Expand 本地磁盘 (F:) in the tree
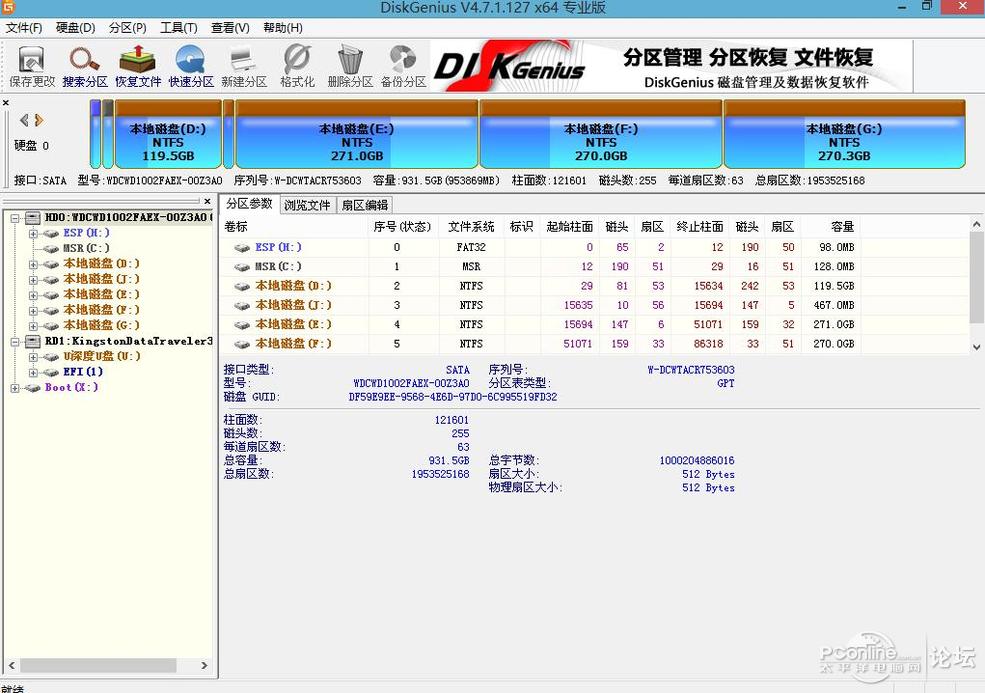The width and height of the screenshot is (985, 693). [x=33, y=310]
